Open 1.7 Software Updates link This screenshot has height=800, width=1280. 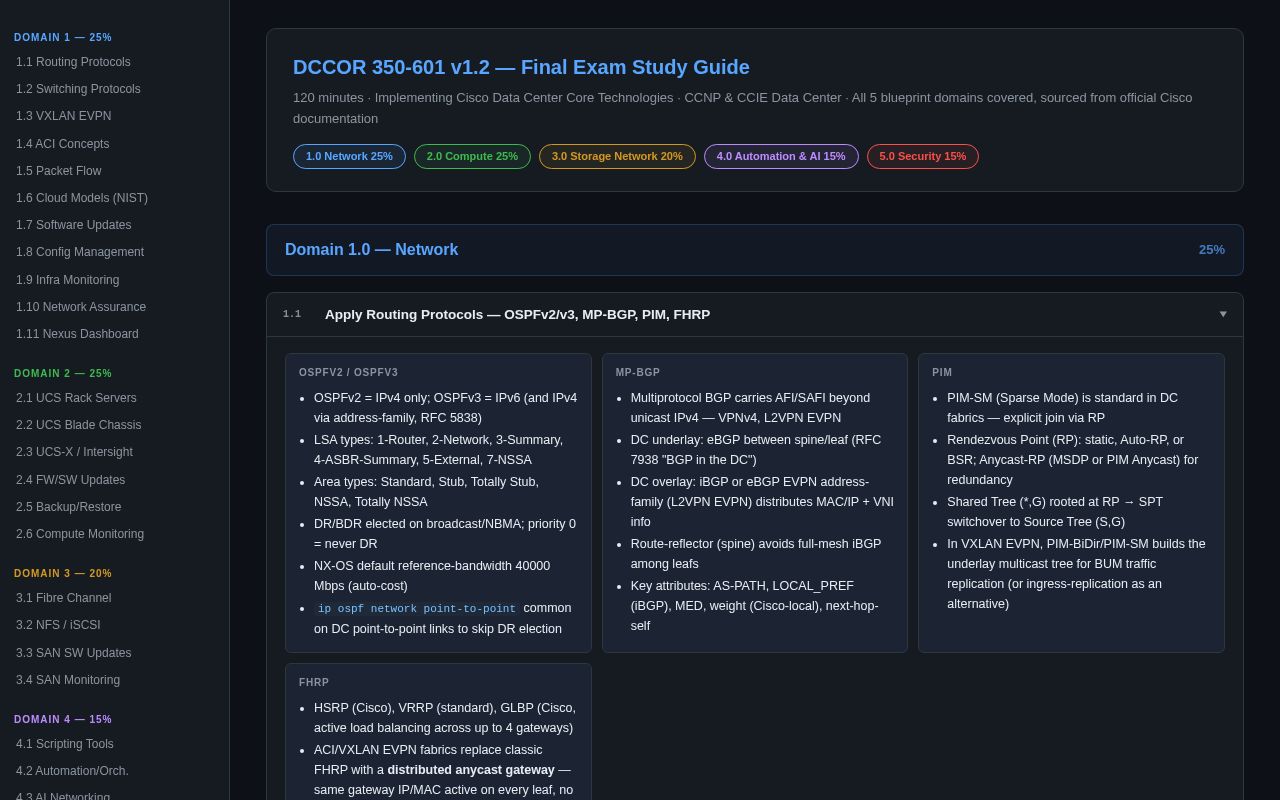[x=73, y=225]
